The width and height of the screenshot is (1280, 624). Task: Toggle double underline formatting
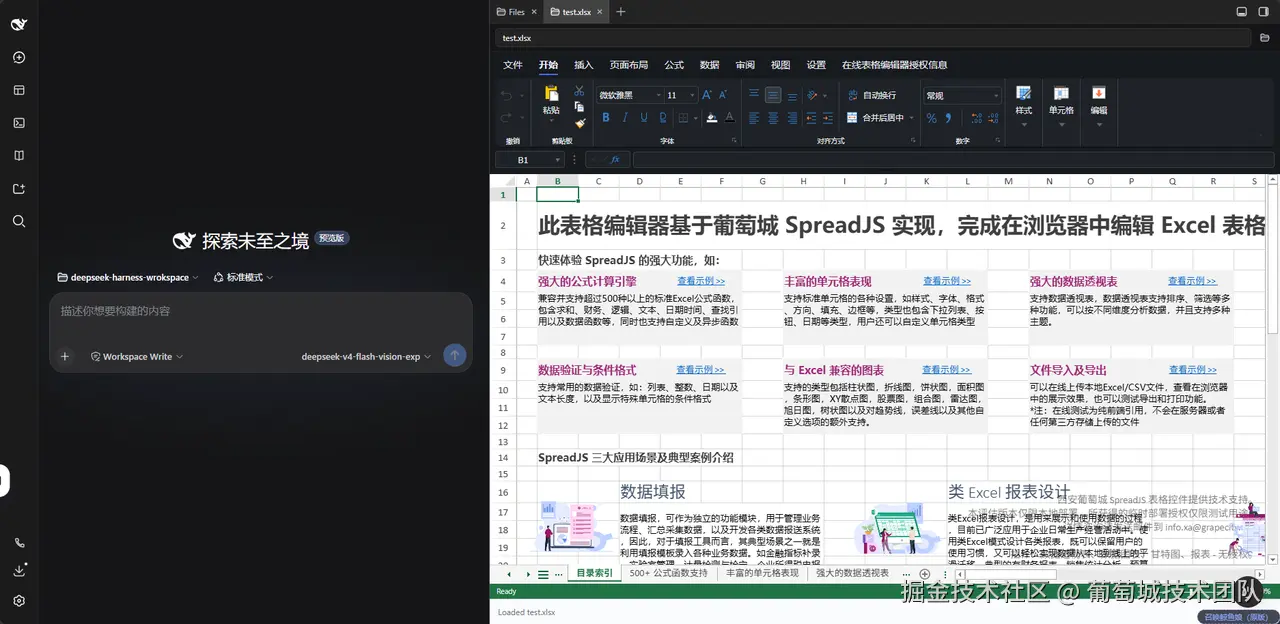(663, 117)
